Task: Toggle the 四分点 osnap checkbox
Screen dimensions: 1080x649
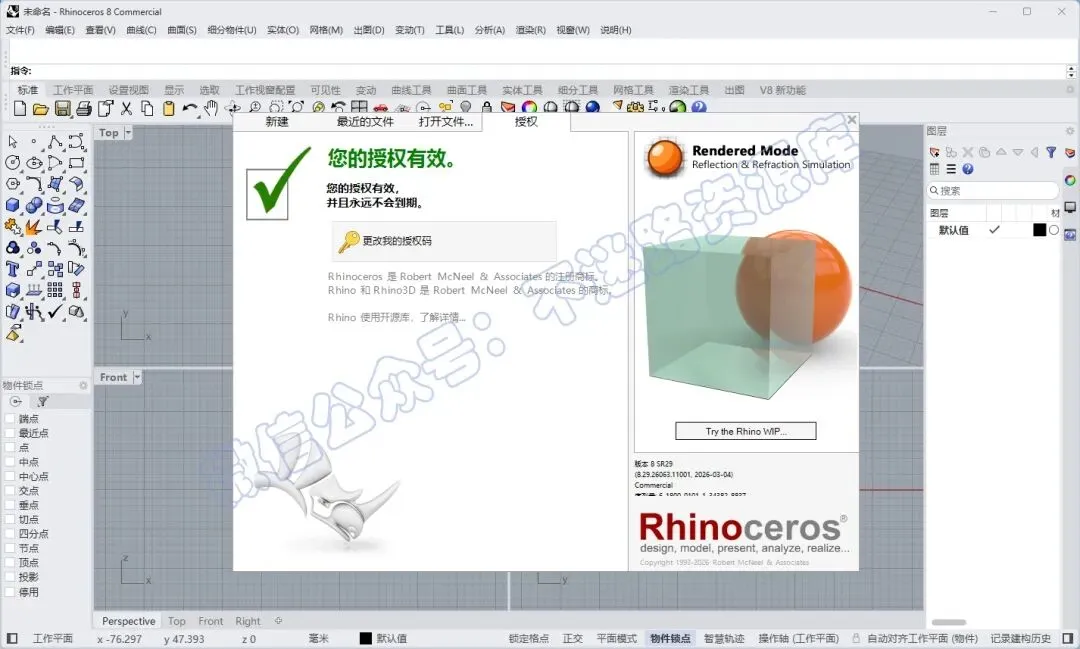Action: (x=10, y=534)
